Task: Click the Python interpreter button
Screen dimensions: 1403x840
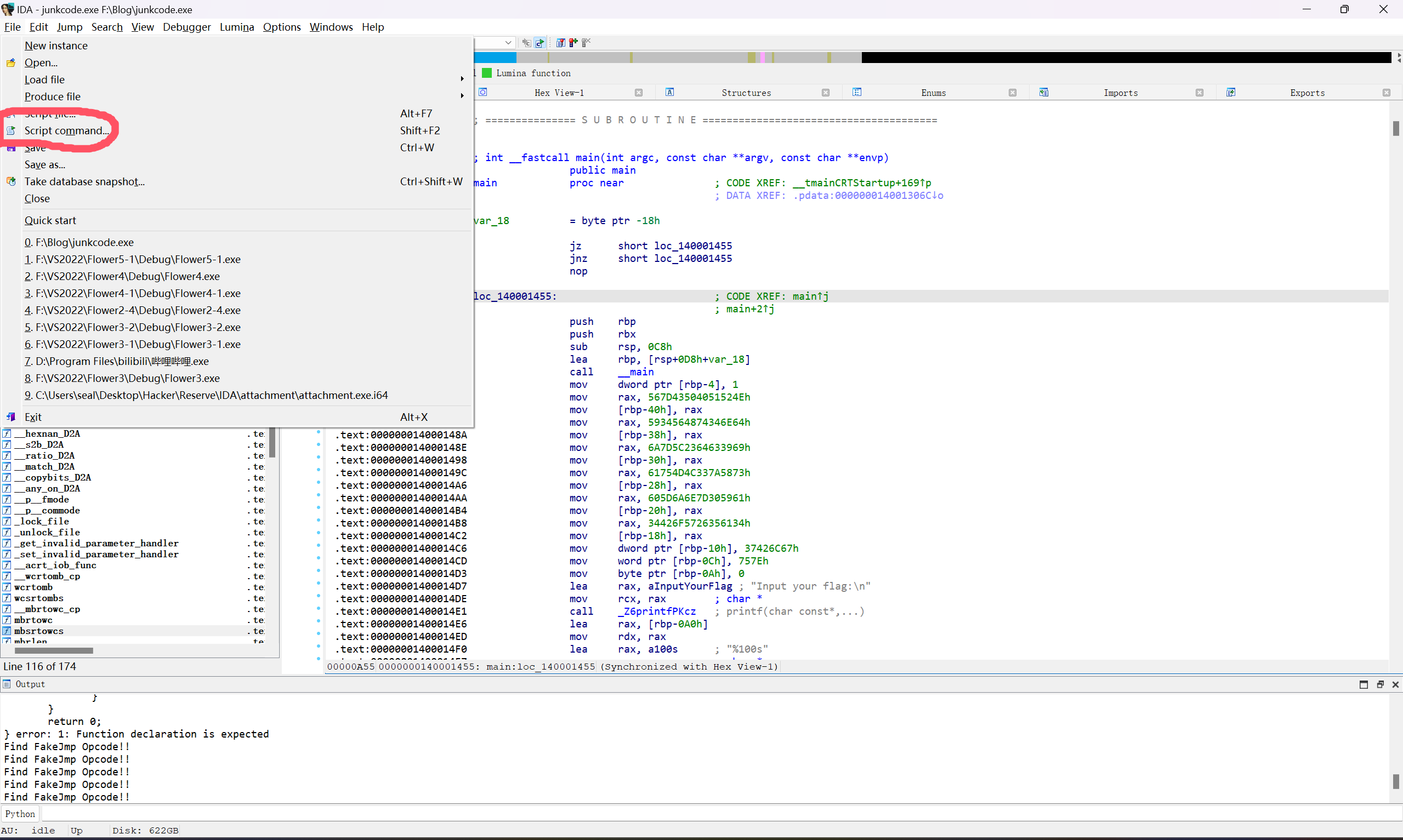Action: tap(20, 813)
